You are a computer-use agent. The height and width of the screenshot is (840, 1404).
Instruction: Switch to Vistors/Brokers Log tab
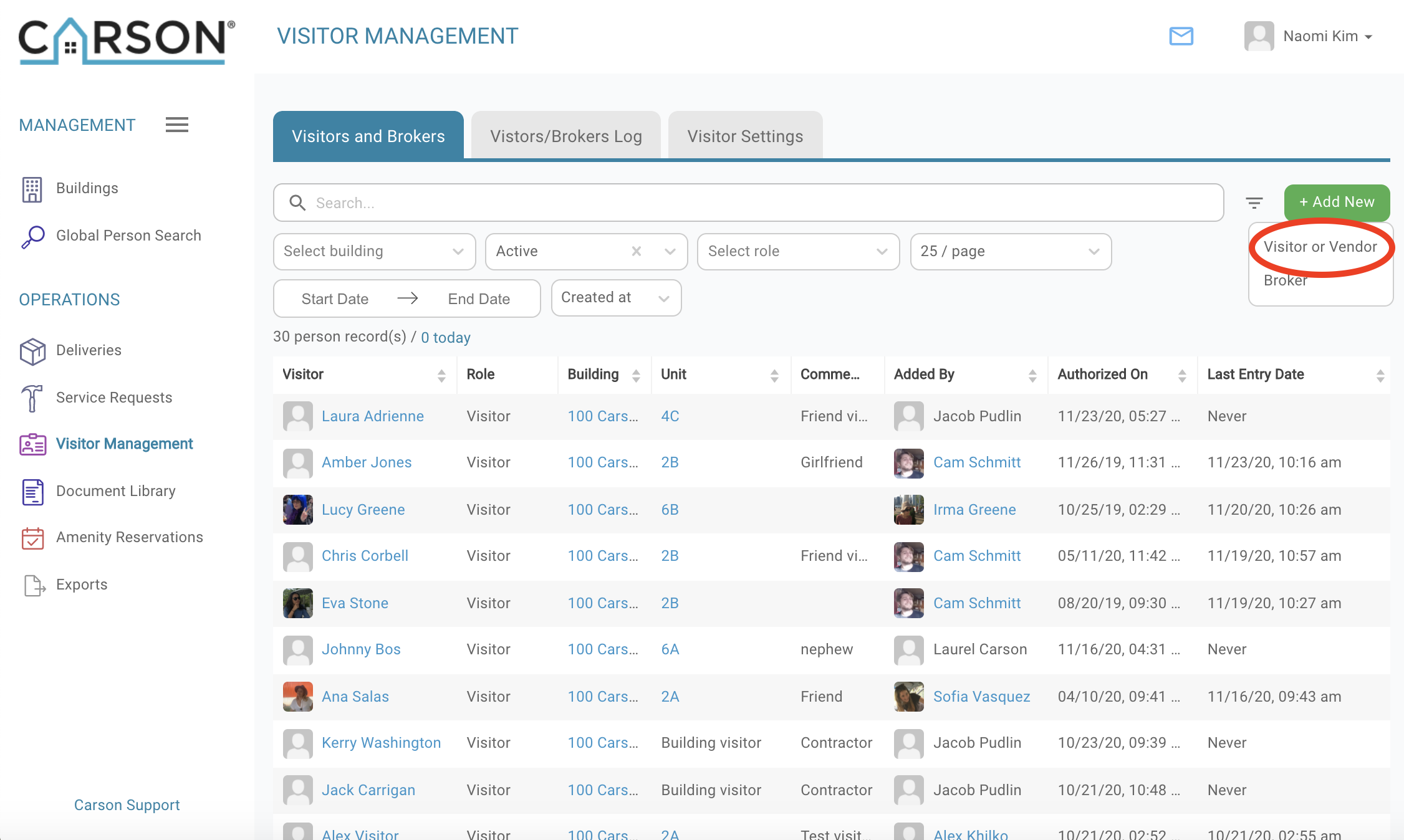[x=565, y=136]
